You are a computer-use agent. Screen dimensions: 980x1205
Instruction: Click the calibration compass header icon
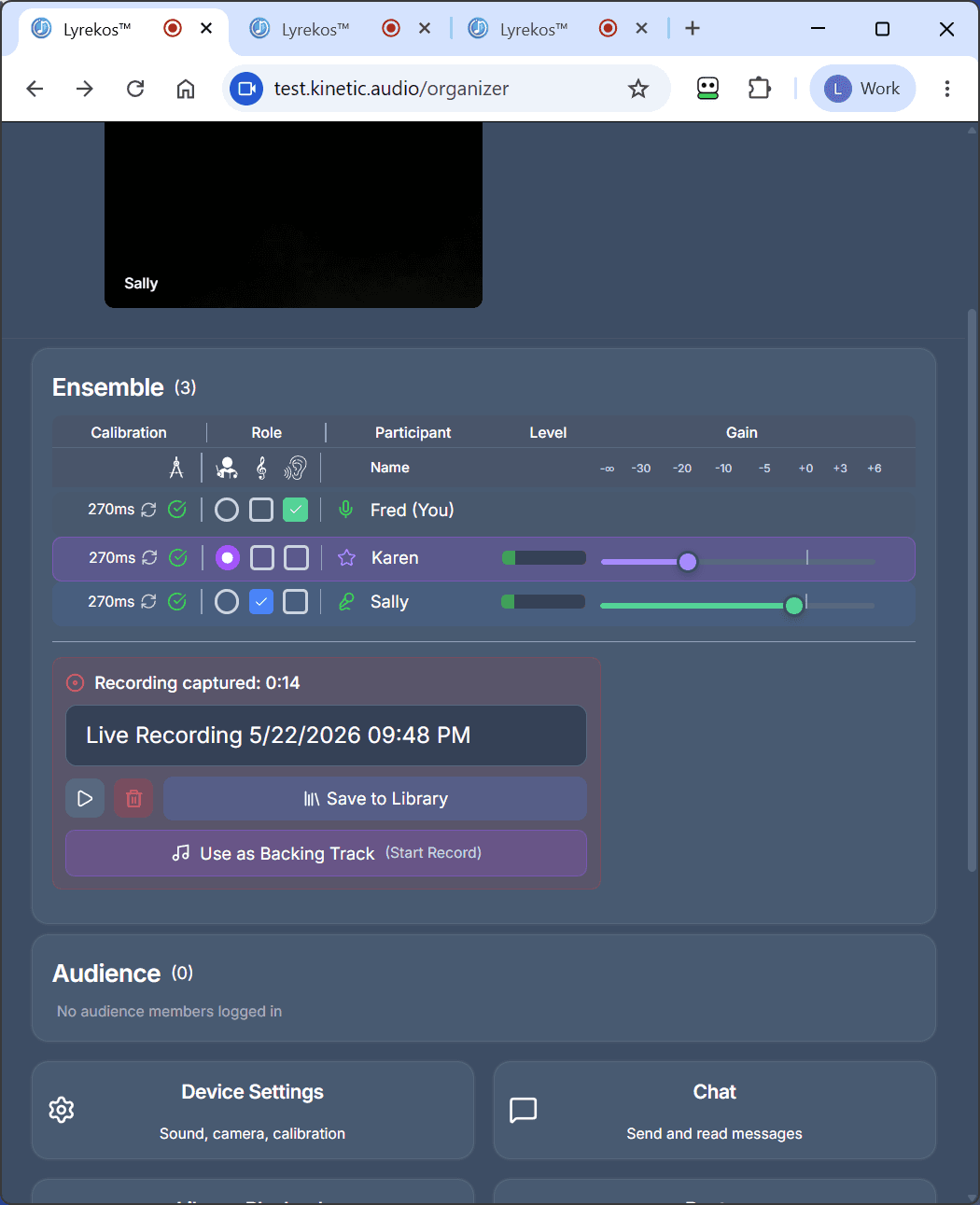pyautogui.click(x=176, y=468)
